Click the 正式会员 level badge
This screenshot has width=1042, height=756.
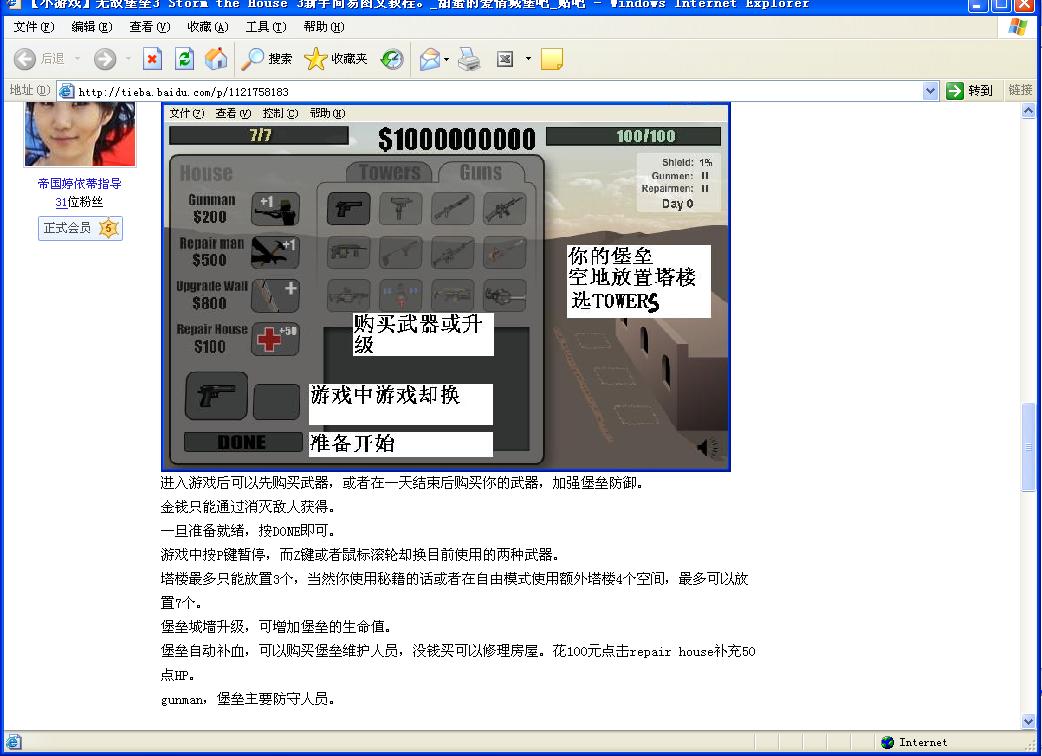point(80,229)
